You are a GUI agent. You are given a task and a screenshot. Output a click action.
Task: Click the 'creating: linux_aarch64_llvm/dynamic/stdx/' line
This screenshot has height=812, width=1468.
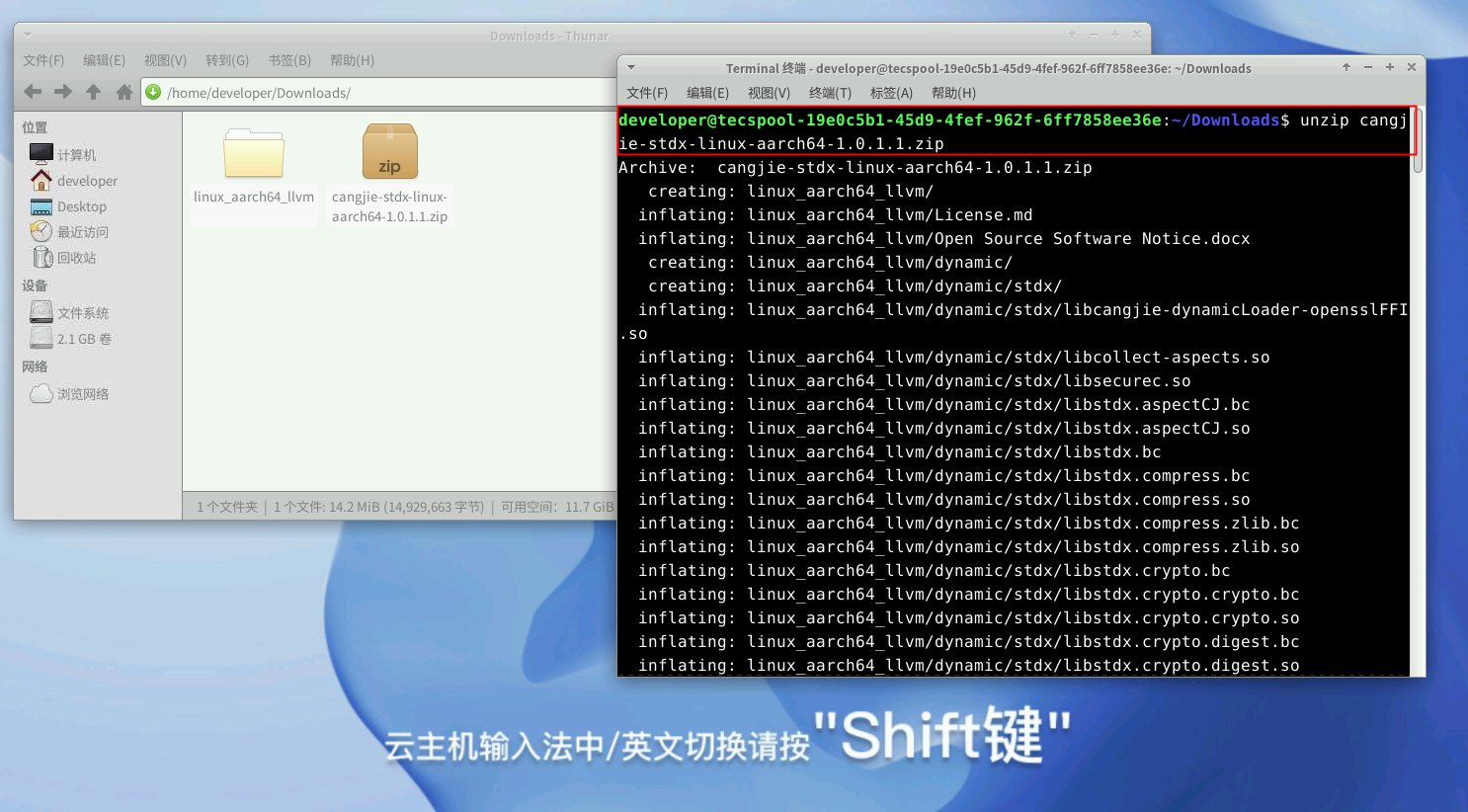click(855, 285)
